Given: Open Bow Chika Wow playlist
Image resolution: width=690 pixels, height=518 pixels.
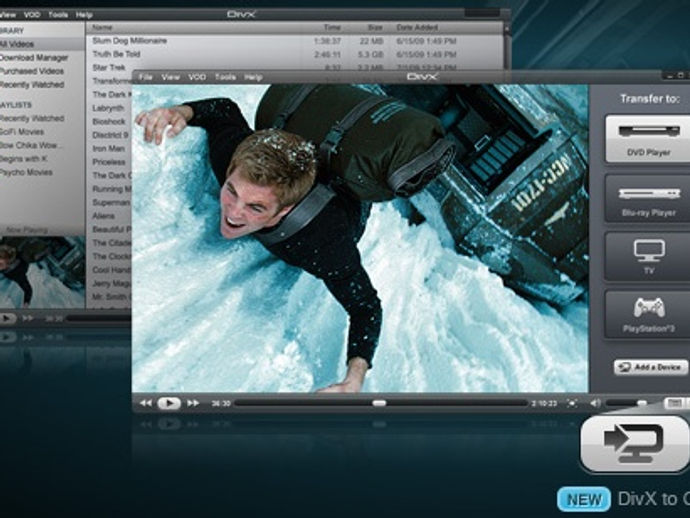Looking at the screenshot, I should [x=31, y=145].
